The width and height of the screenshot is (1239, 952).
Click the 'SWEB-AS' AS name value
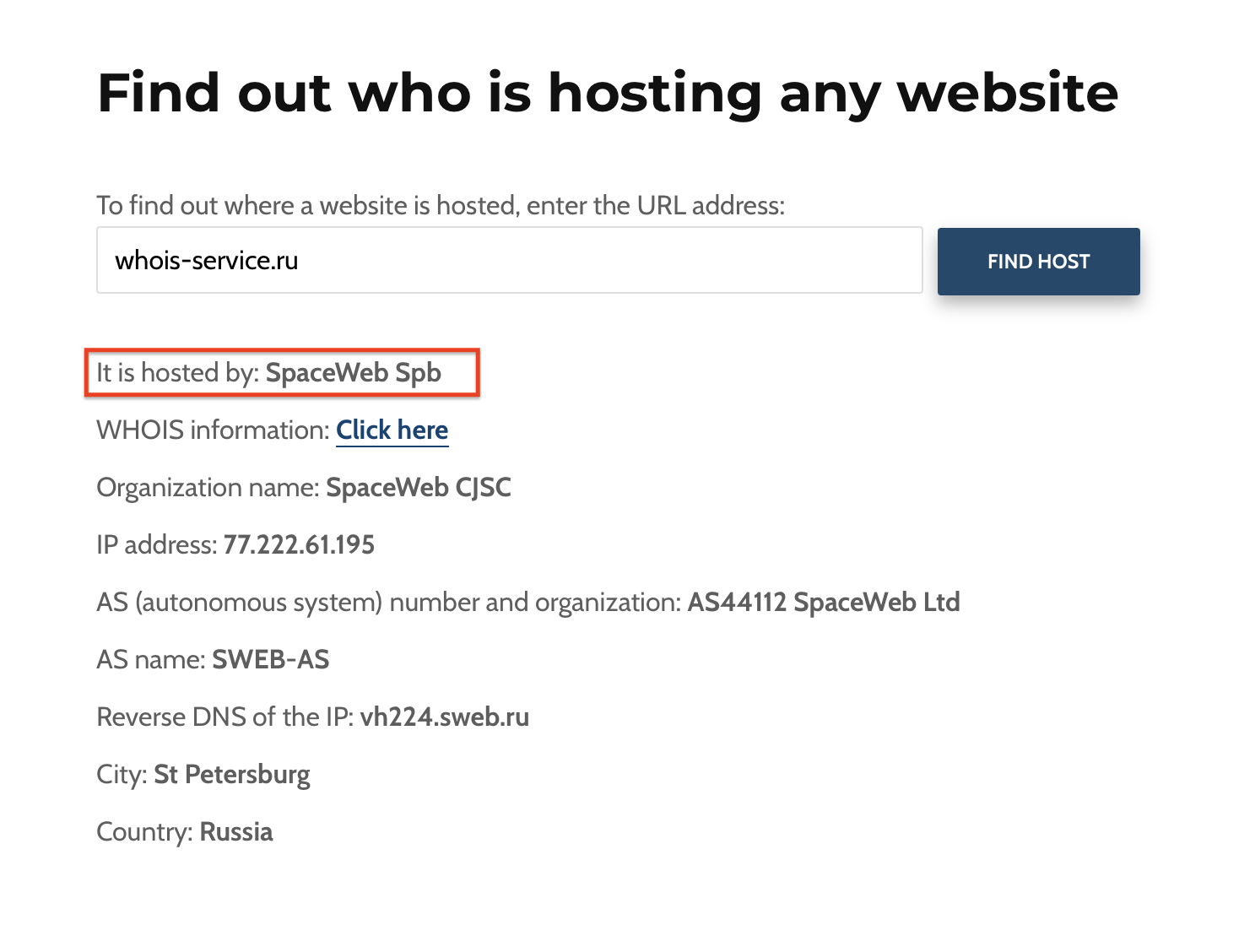point(271,660)
